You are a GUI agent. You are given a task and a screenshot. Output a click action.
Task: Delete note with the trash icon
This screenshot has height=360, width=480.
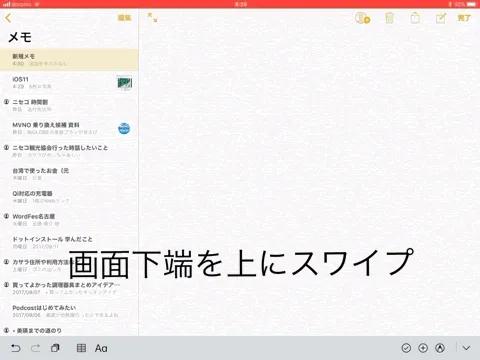tap(389, 18)
